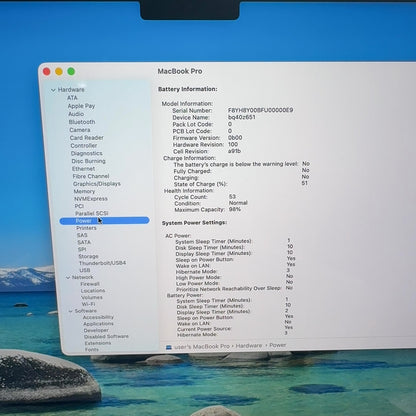This screenshot has width=416, height=416.
Task: Collapse the Hardware section chevron
Action: point(53,90)
